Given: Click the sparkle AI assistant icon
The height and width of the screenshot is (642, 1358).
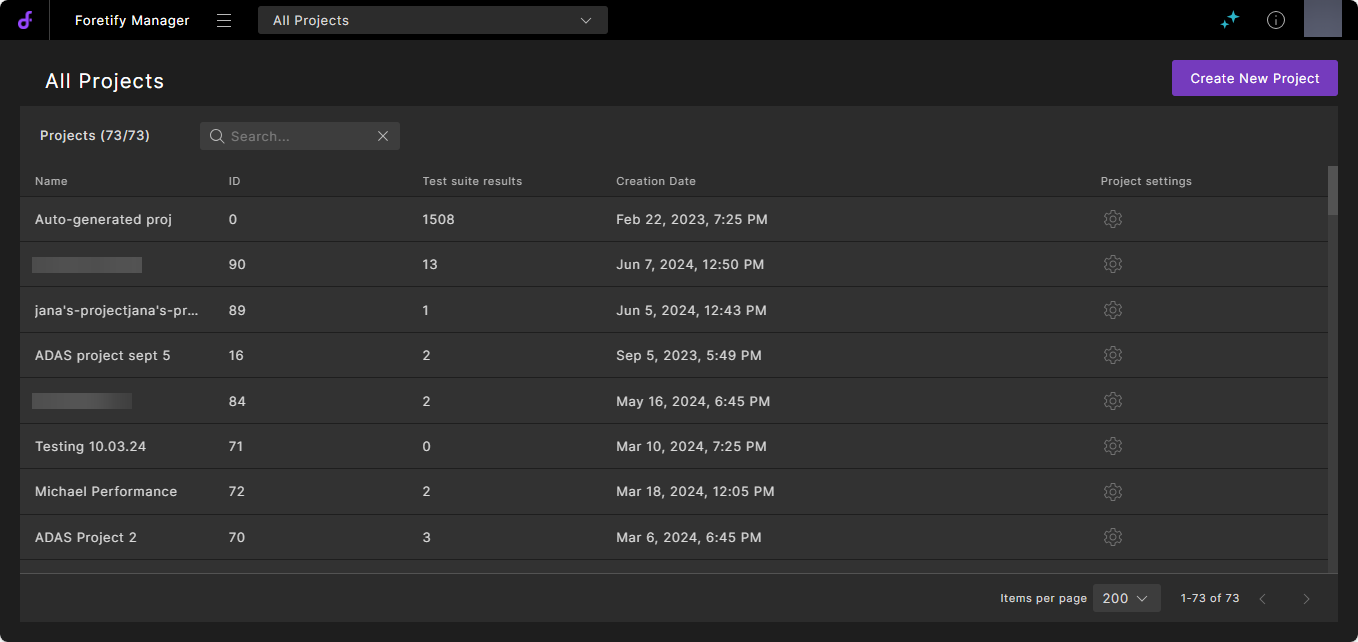Looking at the screenshot, I should pyautogui.click(x=1230, y=20).
